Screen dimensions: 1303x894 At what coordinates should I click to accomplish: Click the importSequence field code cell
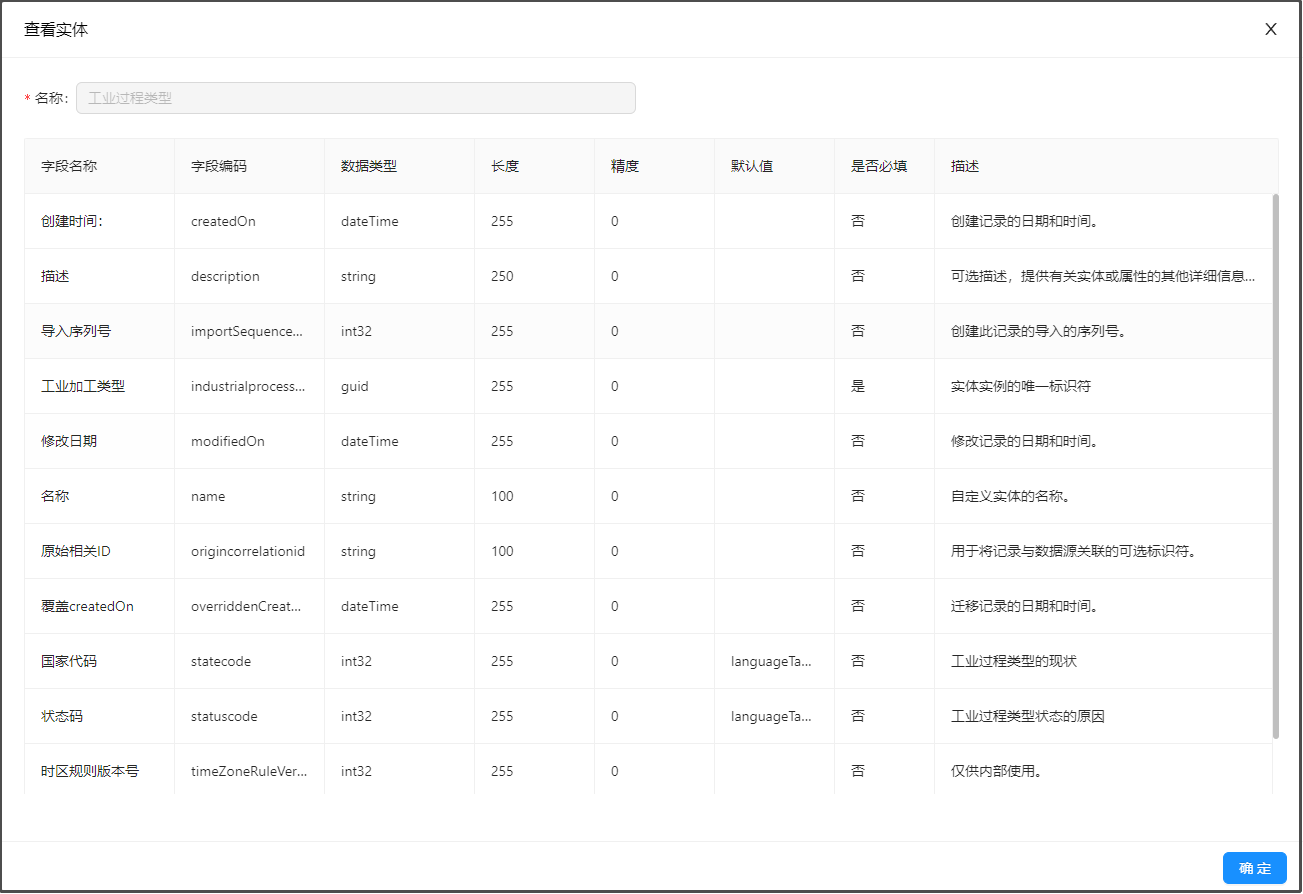[x=246, y=331]
